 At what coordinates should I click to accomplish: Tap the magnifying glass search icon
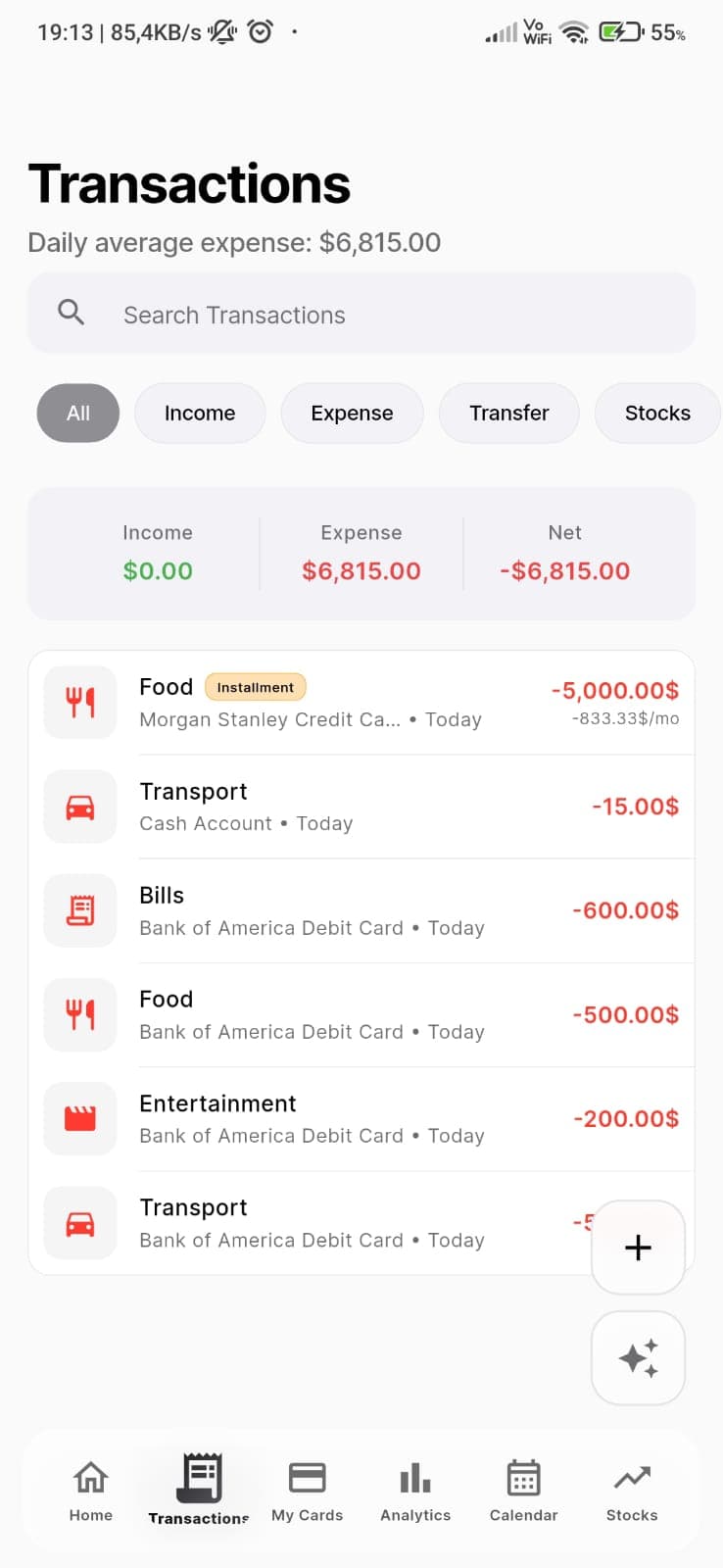[71, 313]
